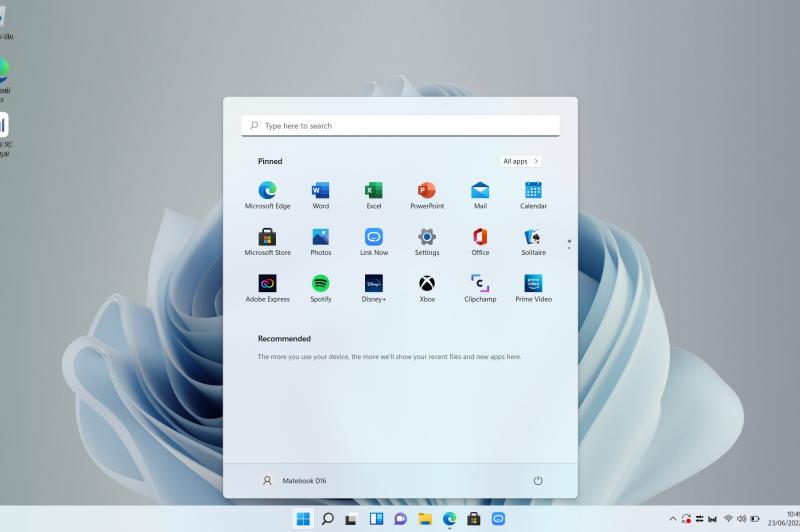Click the Type here to search box
Viewport: 800px width, 532px height.
coord(401,125)
